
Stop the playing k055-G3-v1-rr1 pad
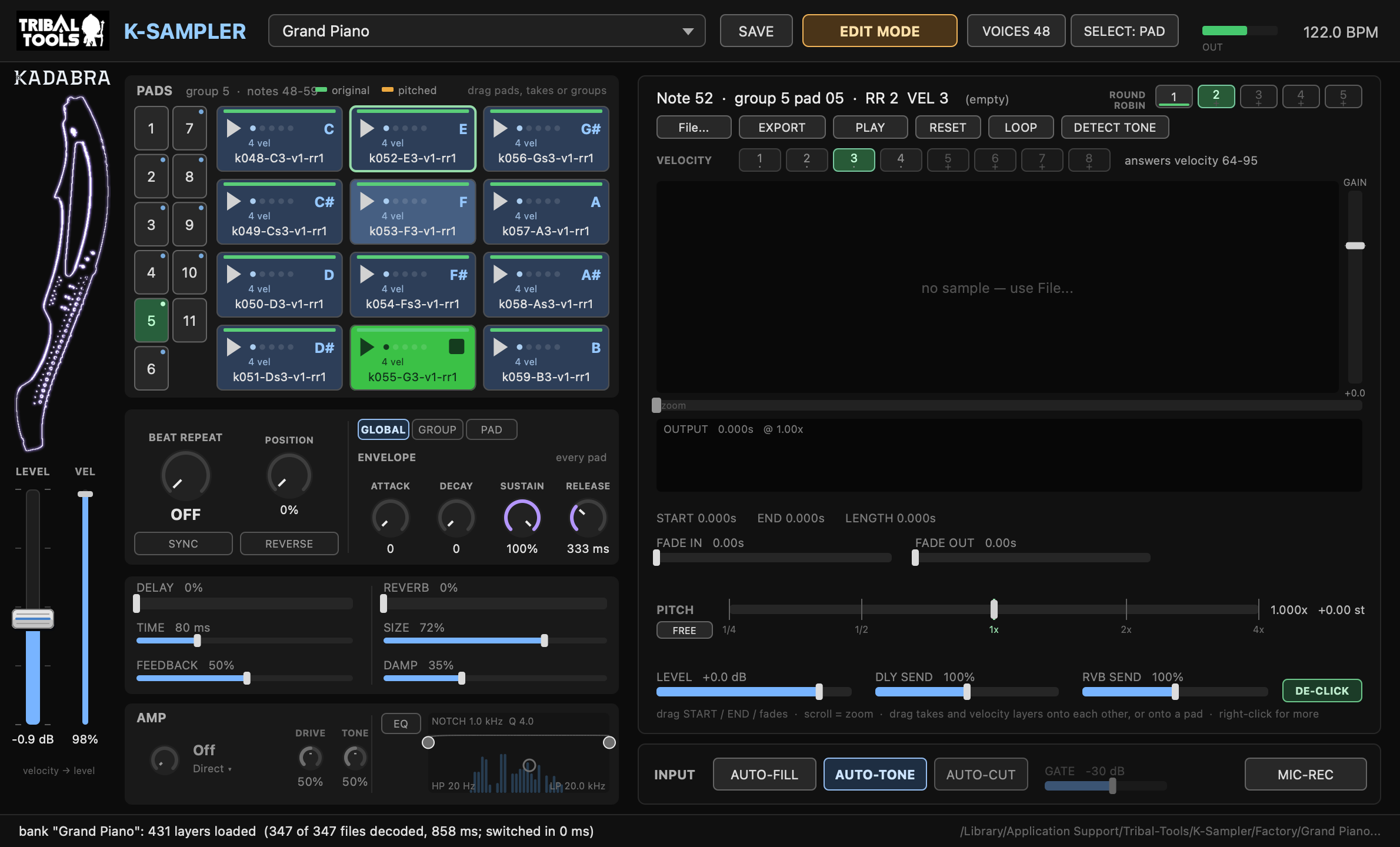tap(456, 346)
